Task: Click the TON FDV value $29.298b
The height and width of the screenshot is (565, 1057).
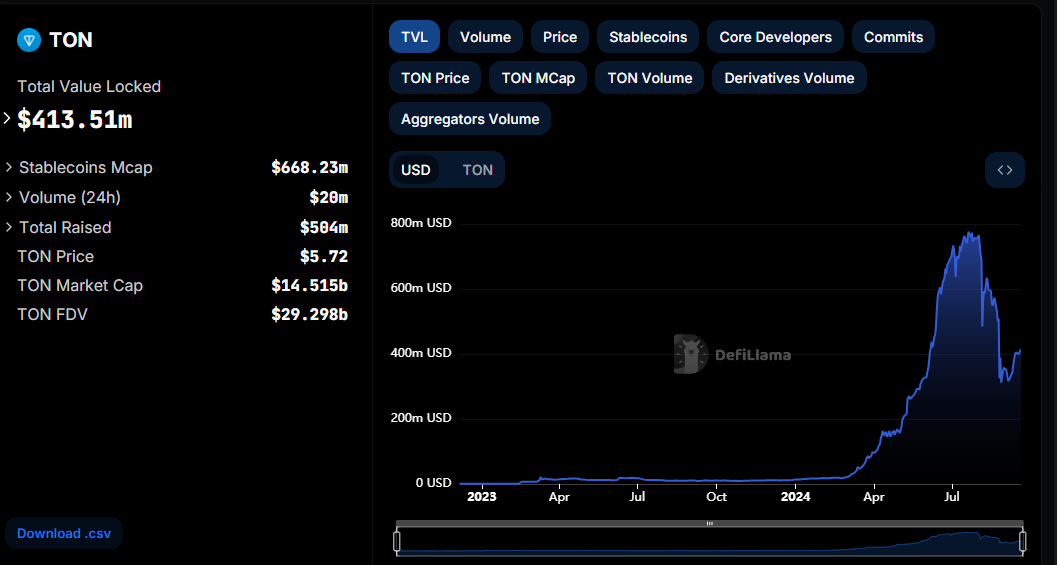Action: click(309, 314)
